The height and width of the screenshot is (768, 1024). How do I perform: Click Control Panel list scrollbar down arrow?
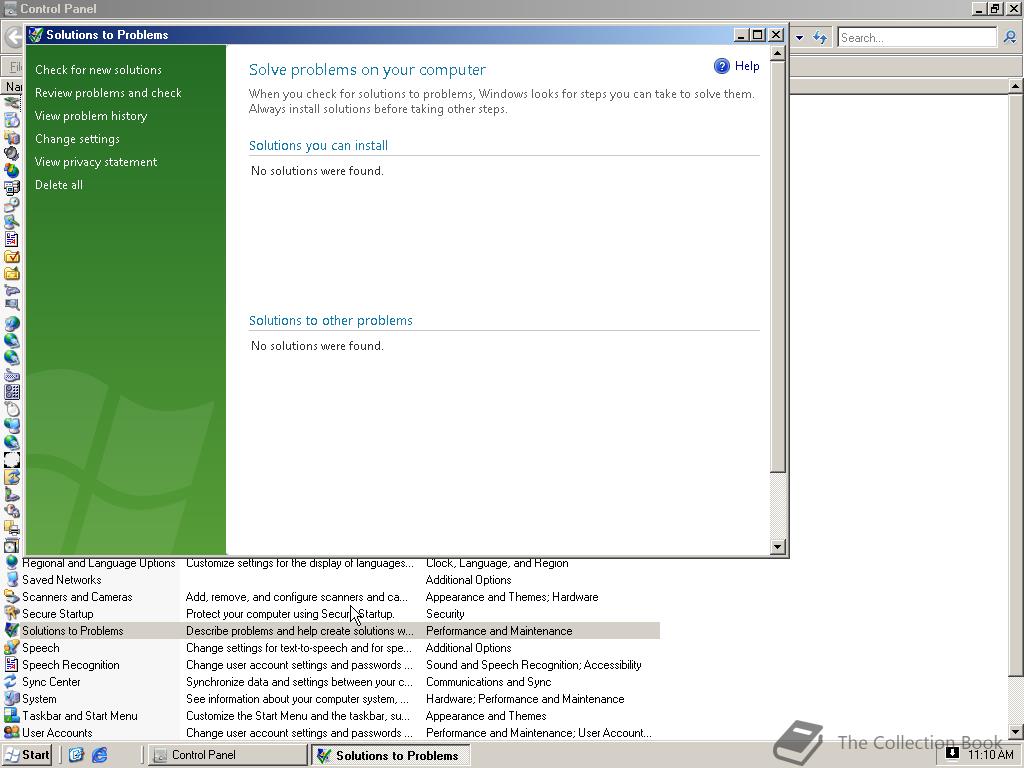click(x=1016, y=731)
